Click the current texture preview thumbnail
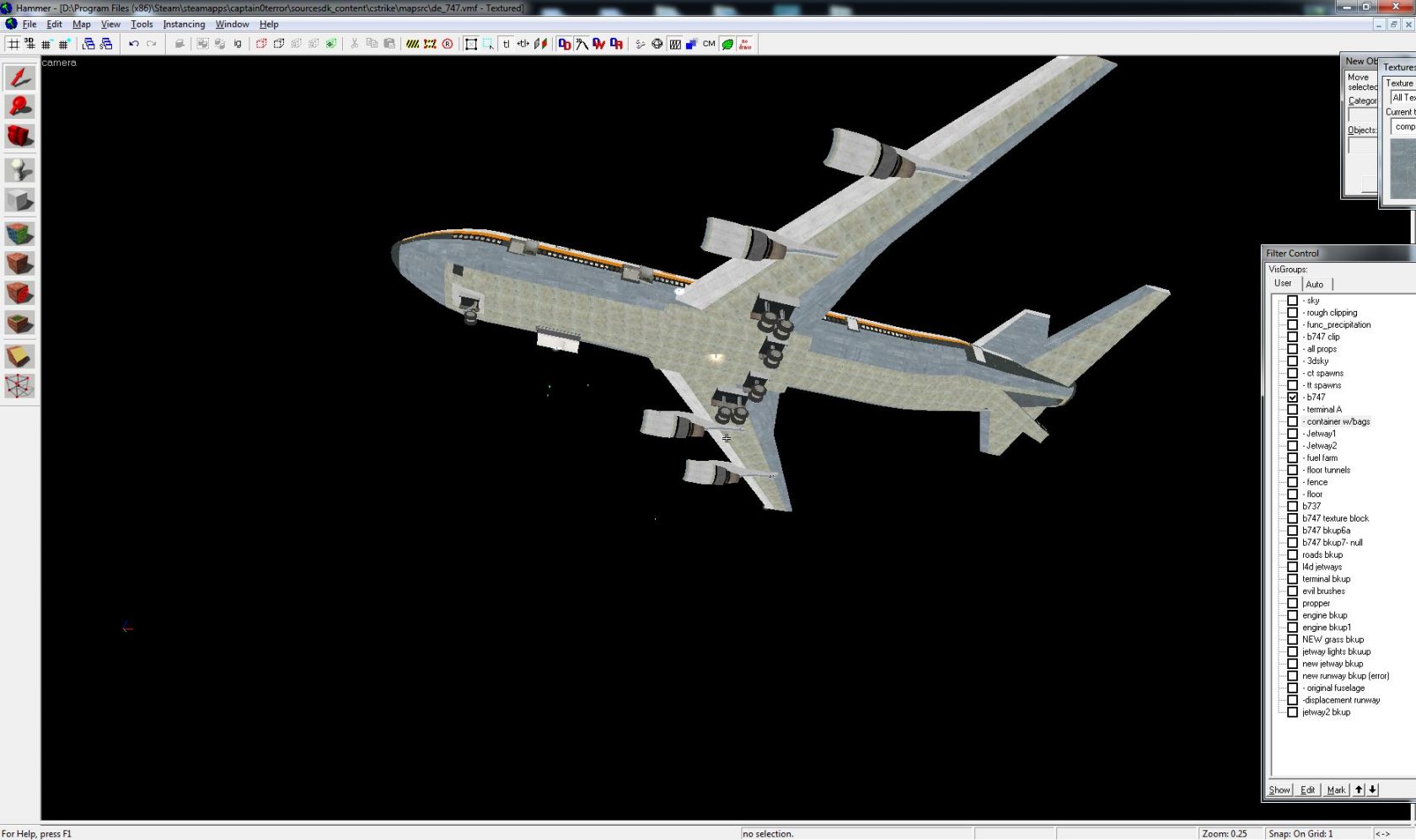 (x=1403, y=169)
